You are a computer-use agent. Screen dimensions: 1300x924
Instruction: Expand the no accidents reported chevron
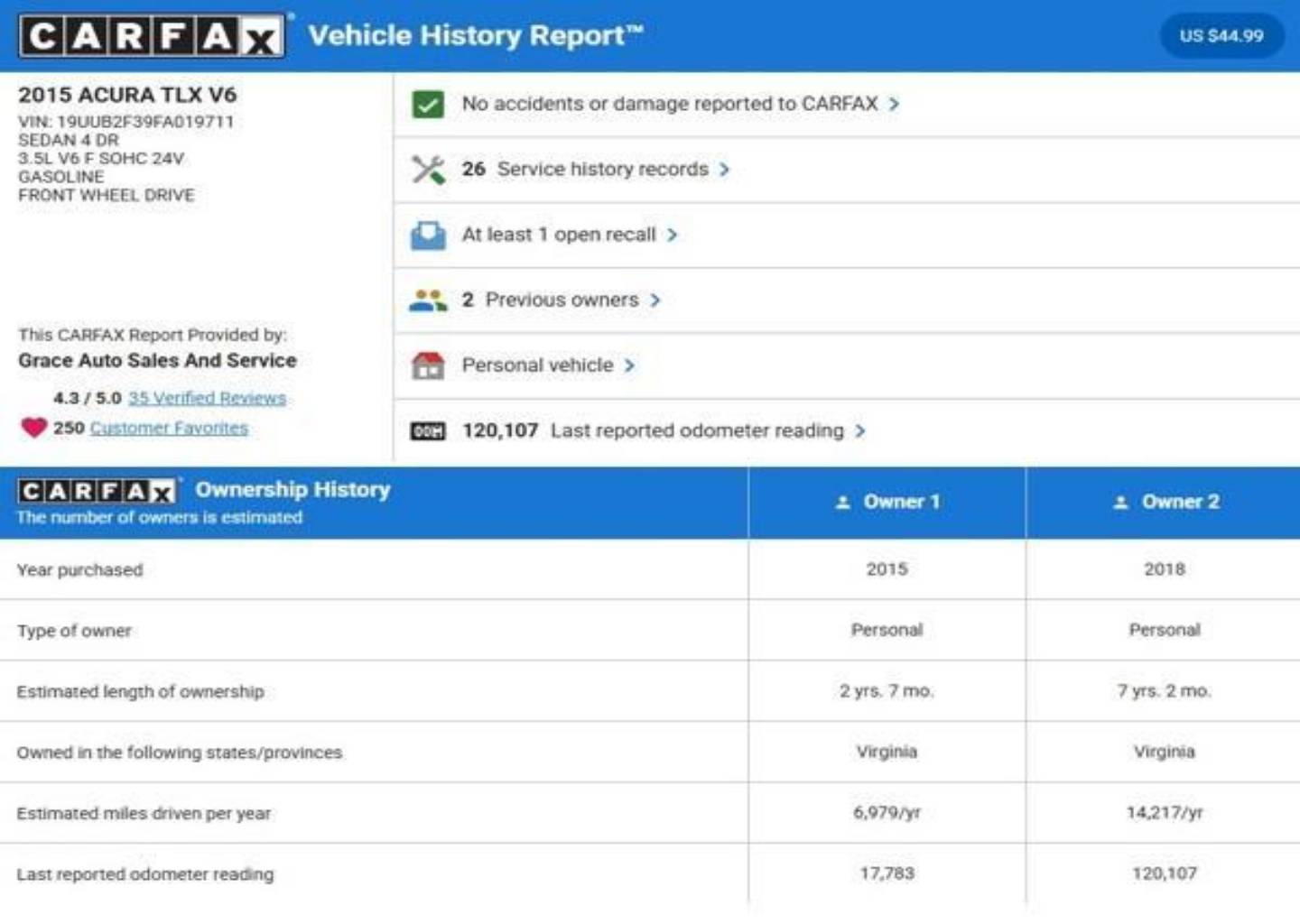coord(894,105)
